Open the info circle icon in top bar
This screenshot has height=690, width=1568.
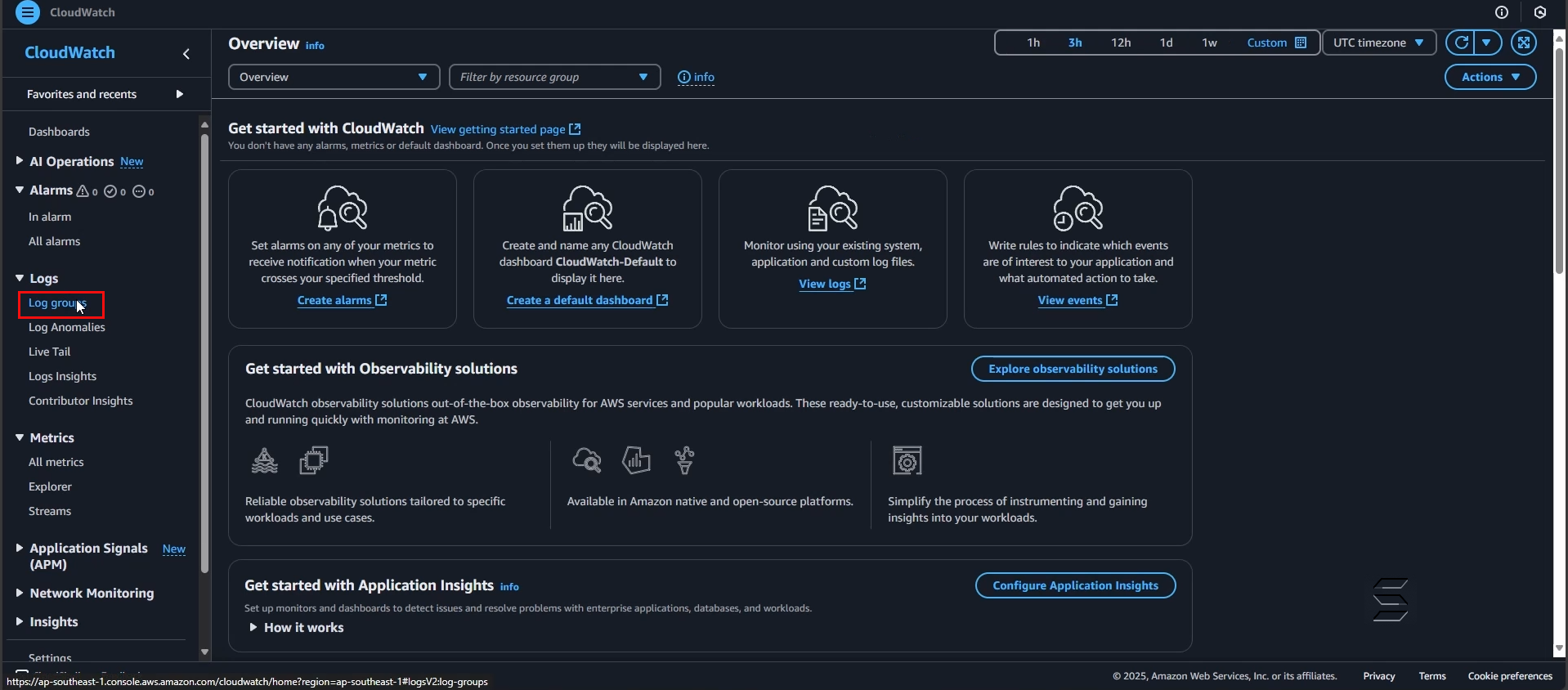[1502, 12]
